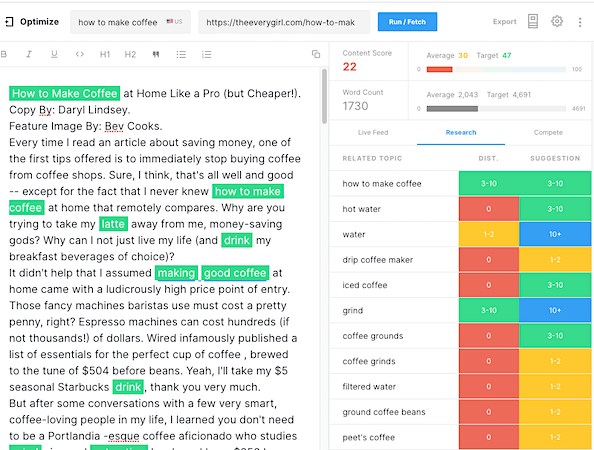594x450 pixels.
Task: Set heading level H2
Action: (130, 55)
